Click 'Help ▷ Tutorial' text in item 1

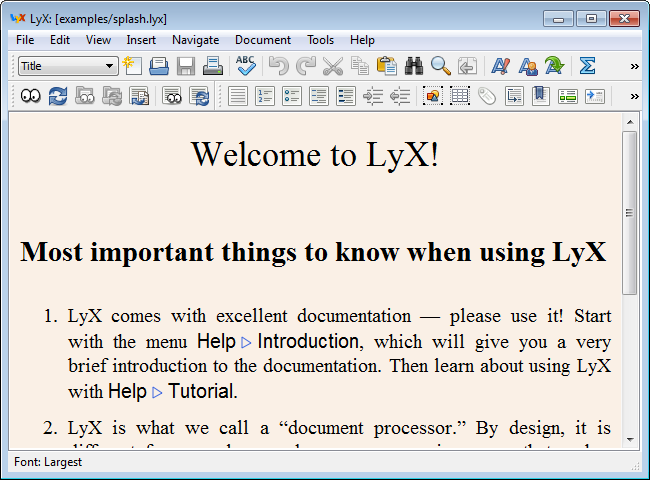pos(171,392)
